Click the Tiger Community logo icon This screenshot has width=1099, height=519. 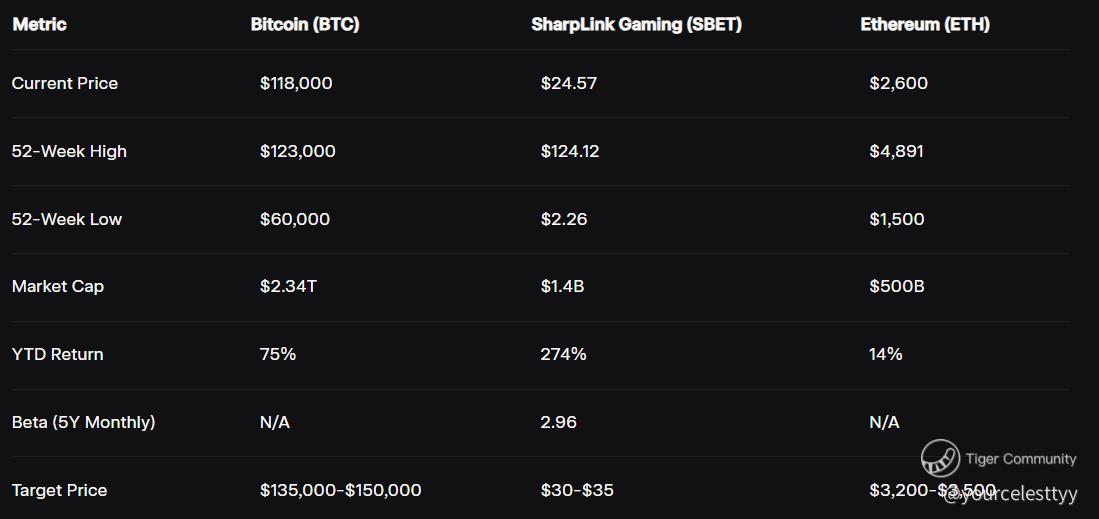(940, 458)
